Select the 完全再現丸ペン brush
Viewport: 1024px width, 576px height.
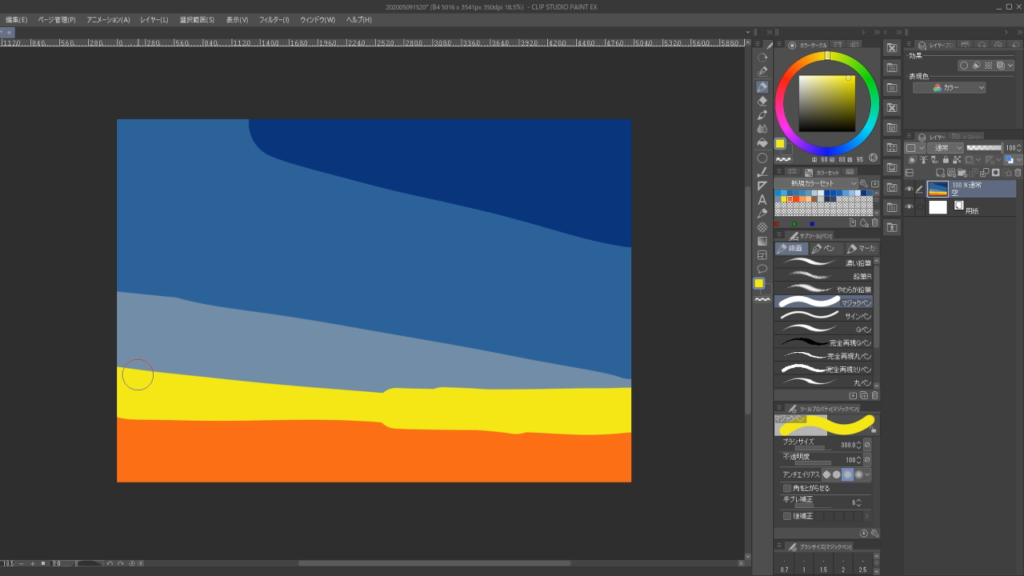(824, 356)
